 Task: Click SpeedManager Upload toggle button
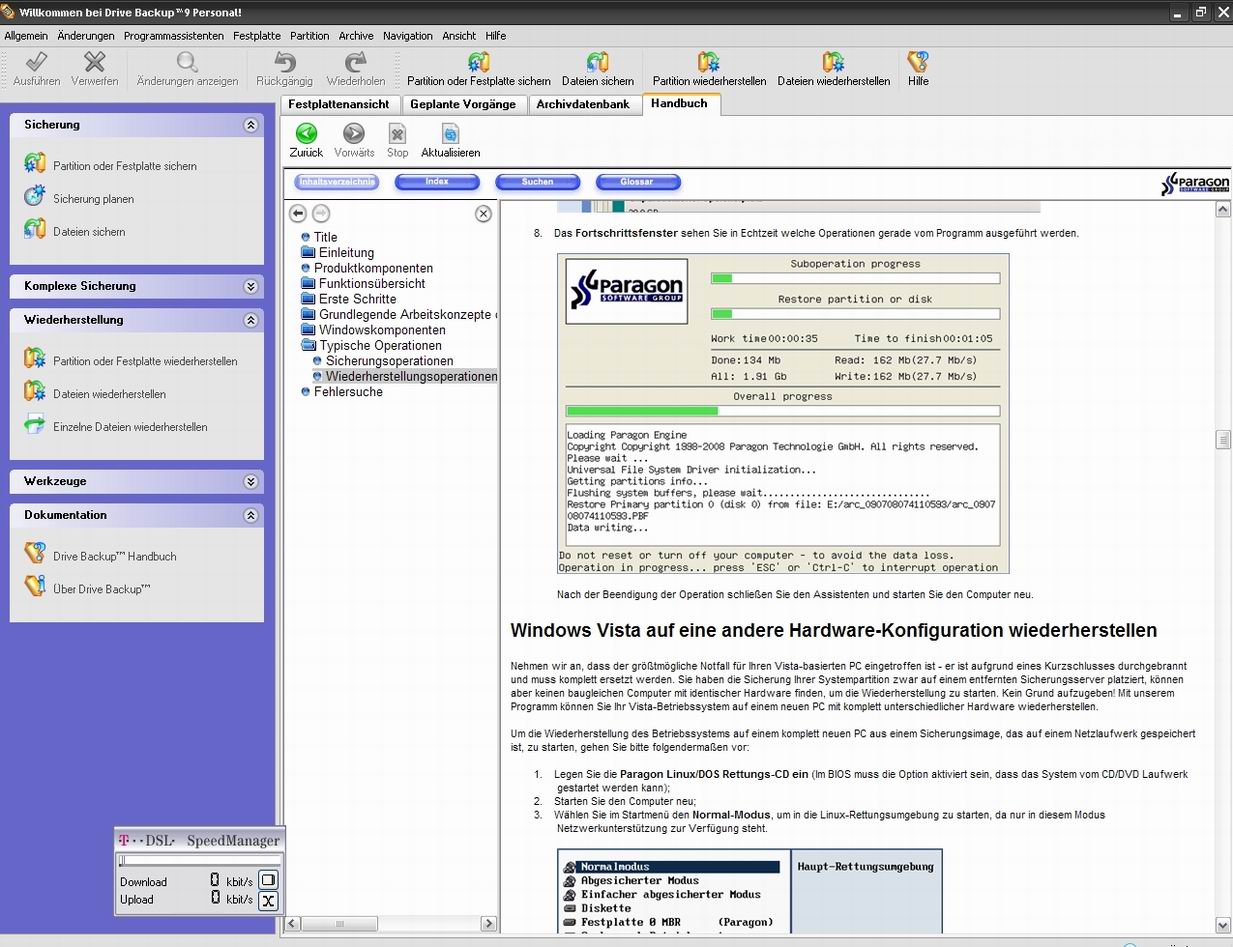(268, 900)
